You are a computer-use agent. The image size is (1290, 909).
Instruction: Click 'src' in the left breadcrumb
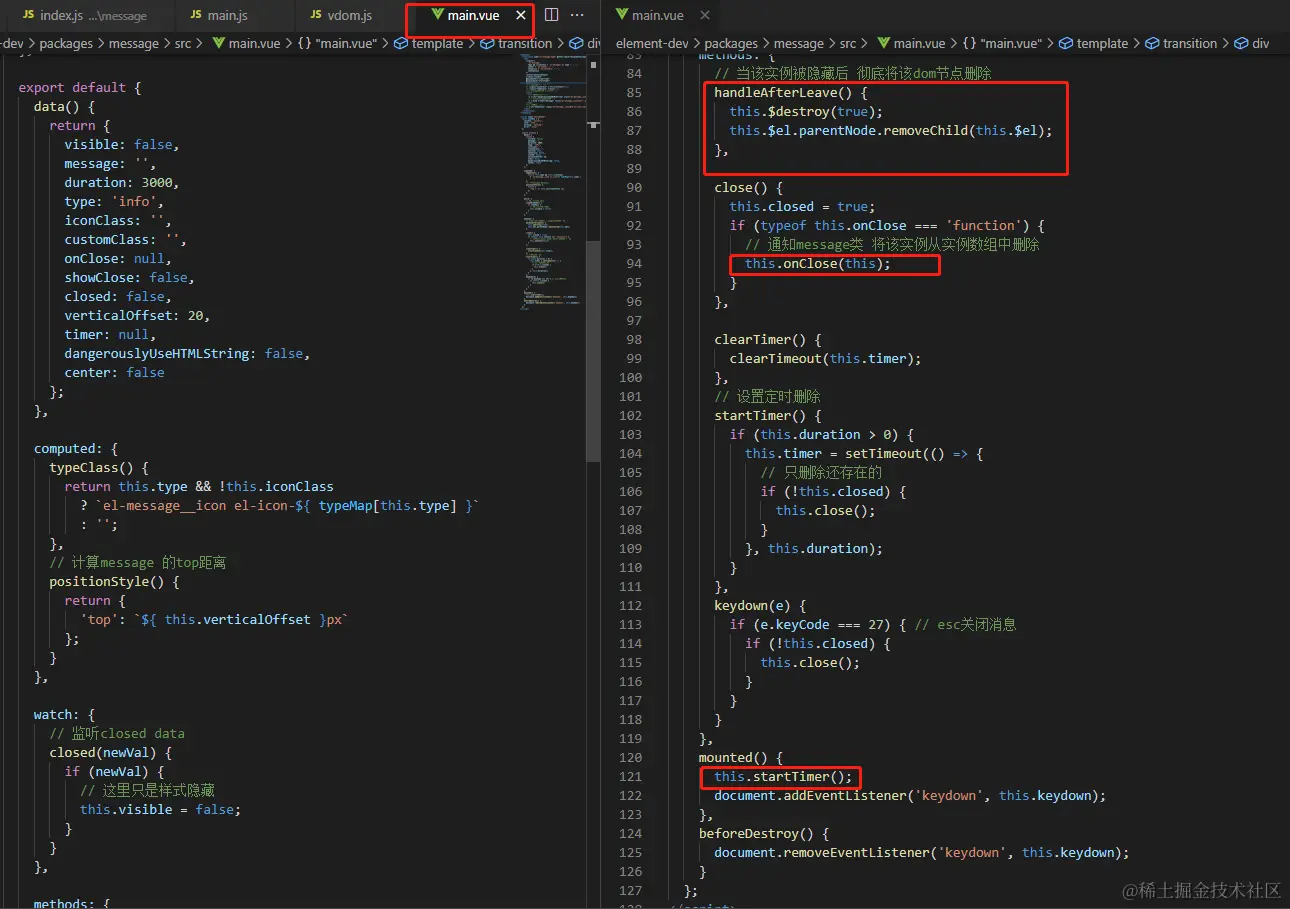[x=184, y=44]
